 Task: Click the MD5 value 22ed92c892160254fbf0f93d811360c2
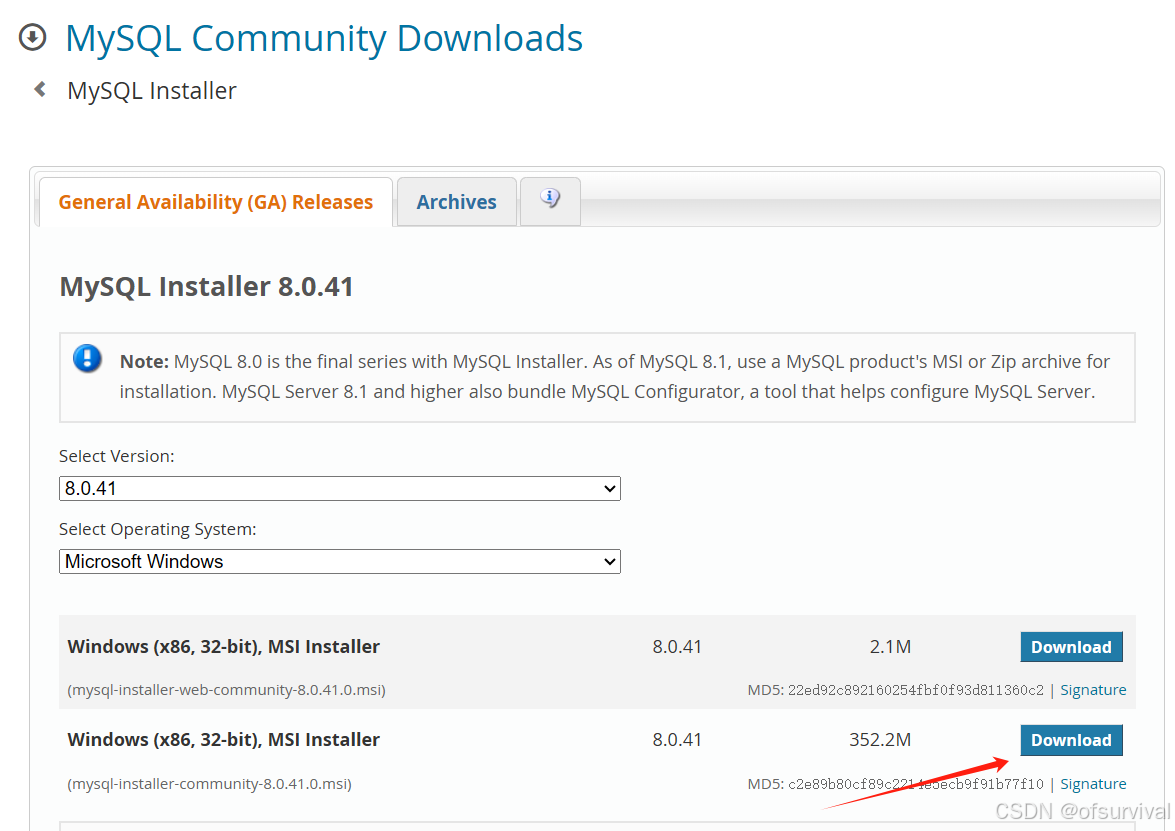[x=915, y=690]
